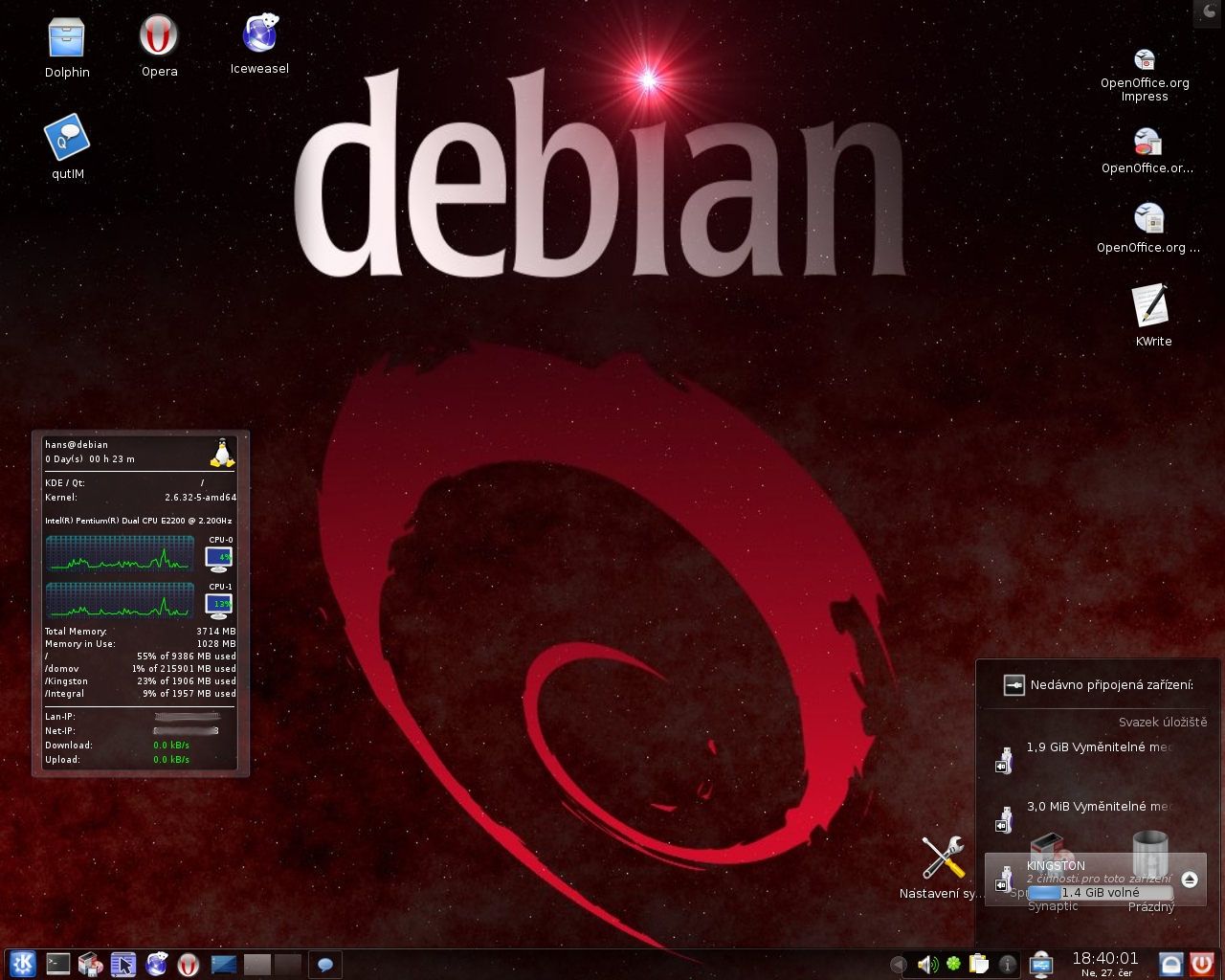Click the CPU-0 usage graph
1225x980 pixels.
click(x=120, y=552)
